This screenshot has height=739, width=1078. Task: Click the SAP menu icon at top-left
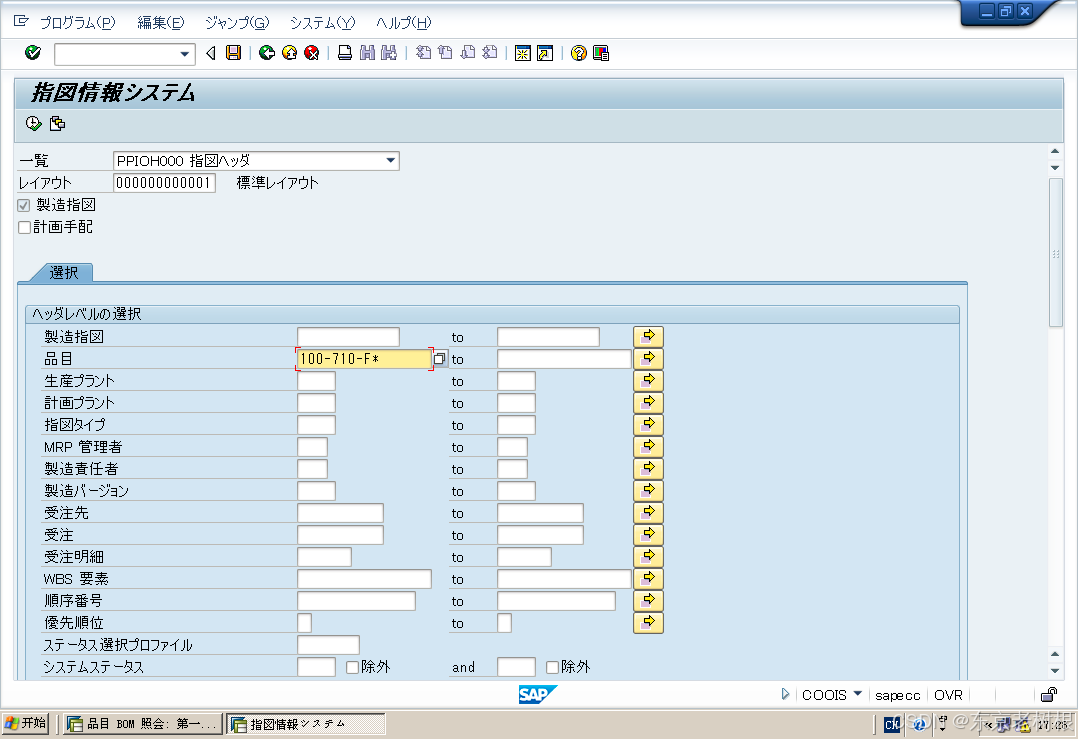21,22
